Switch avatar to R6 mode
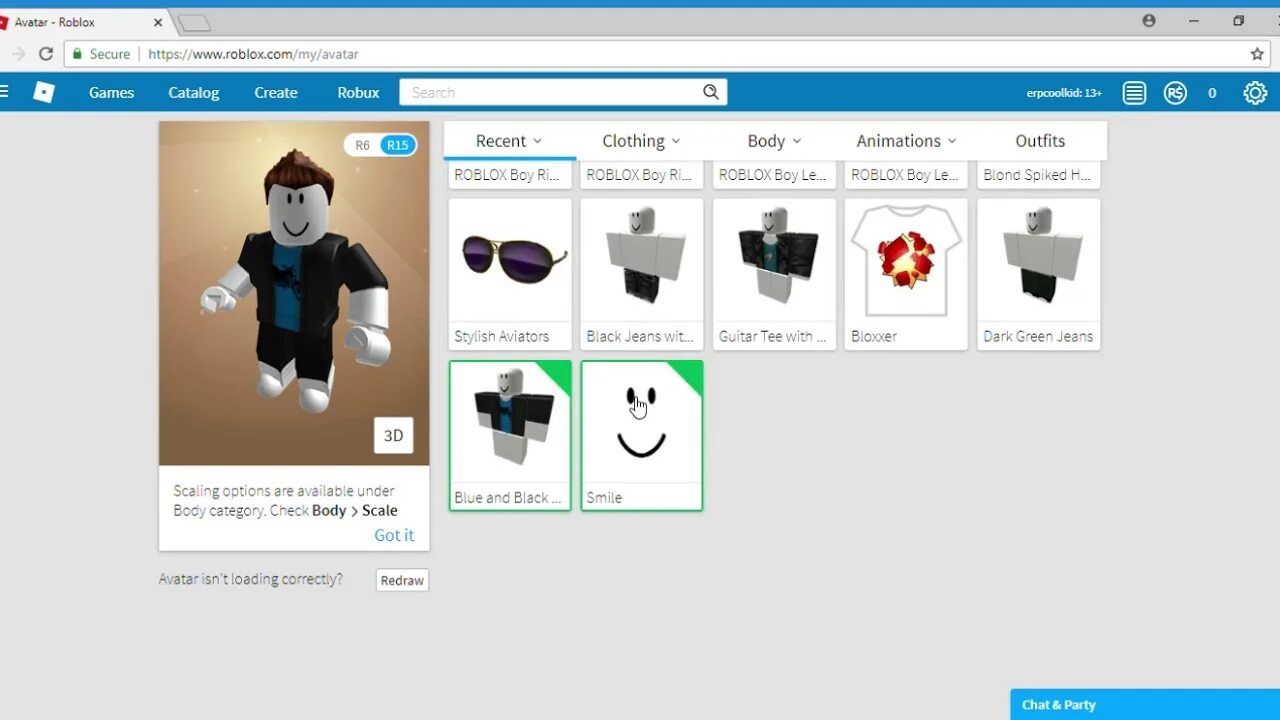 362,145
